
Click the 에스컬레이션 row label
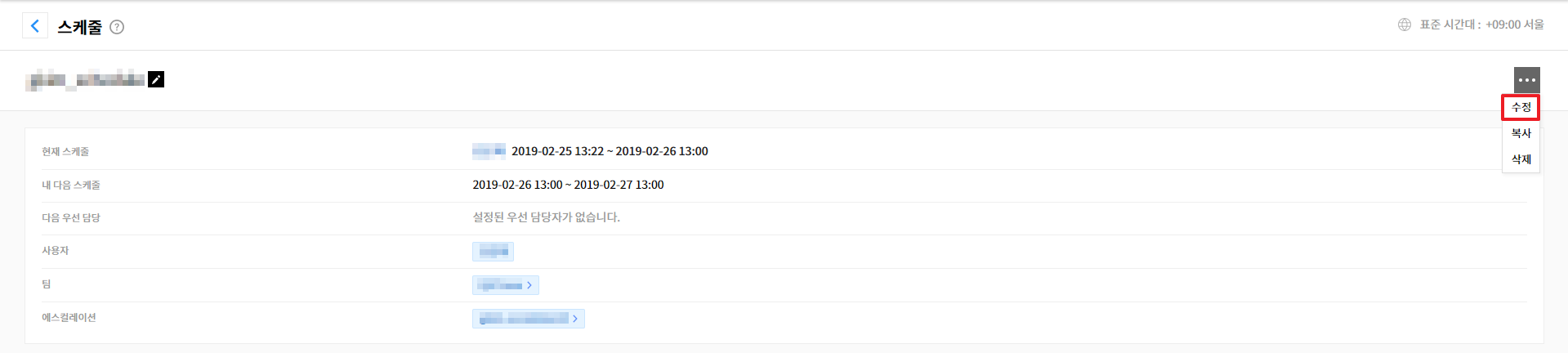pos(69,318)
